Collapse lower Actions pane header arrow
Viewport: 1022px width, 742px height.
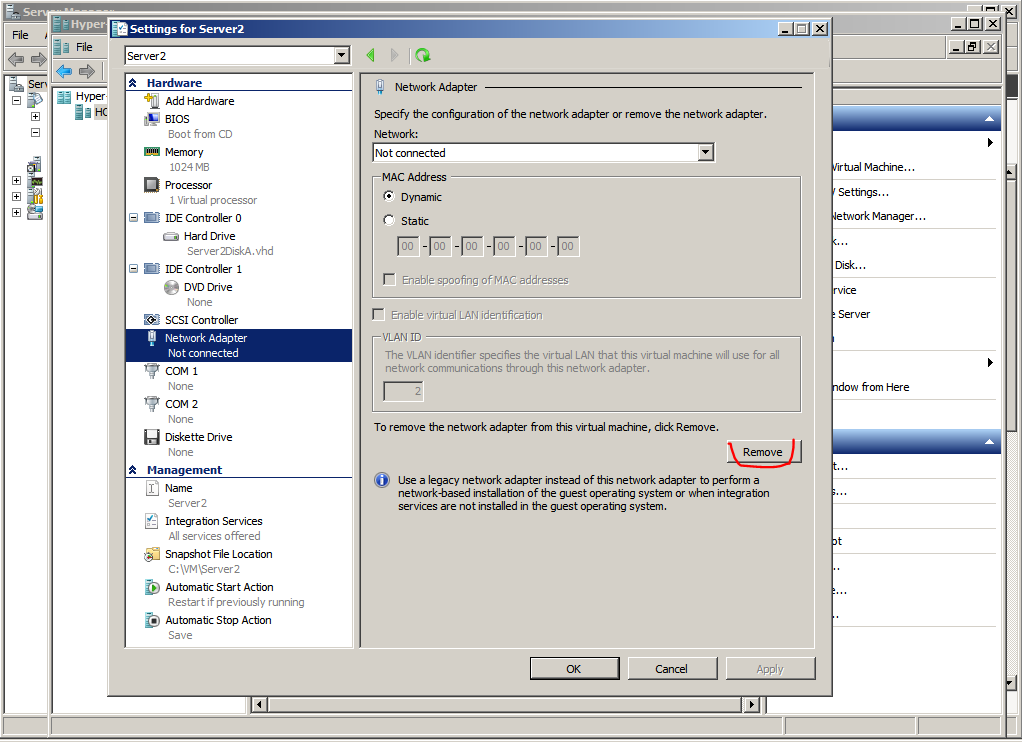(x=989, y=441)
